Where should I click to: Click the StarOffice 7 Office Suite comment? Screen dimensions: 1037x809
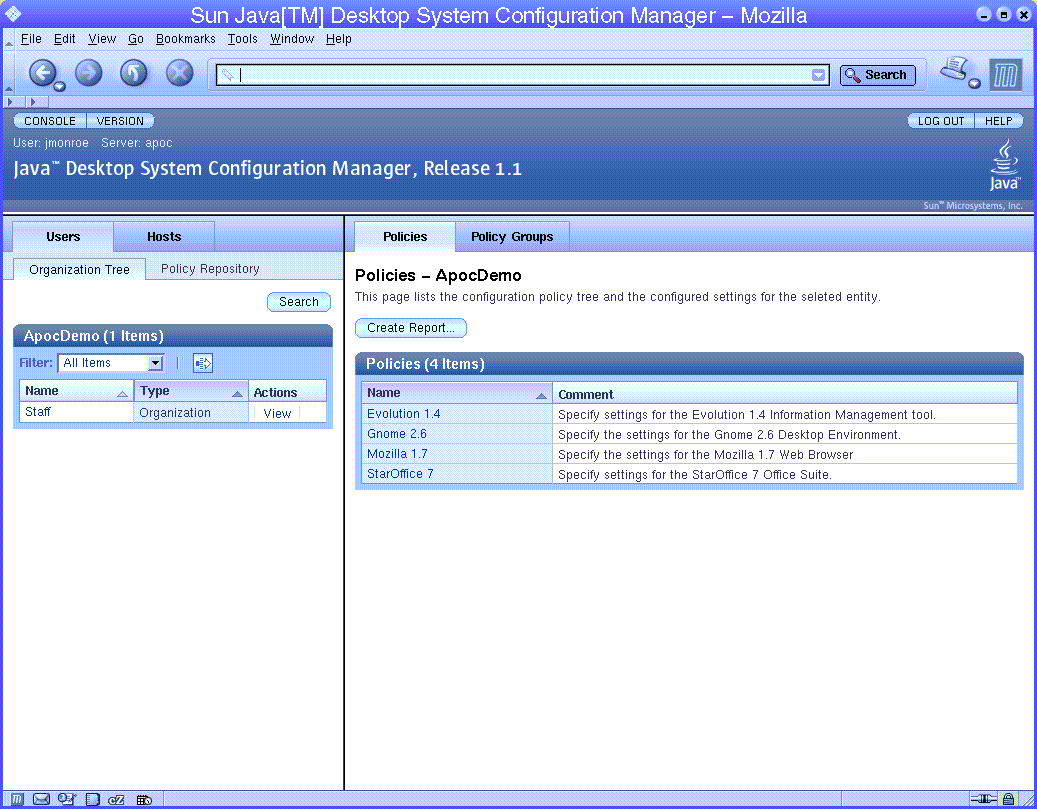pos(695,474)
